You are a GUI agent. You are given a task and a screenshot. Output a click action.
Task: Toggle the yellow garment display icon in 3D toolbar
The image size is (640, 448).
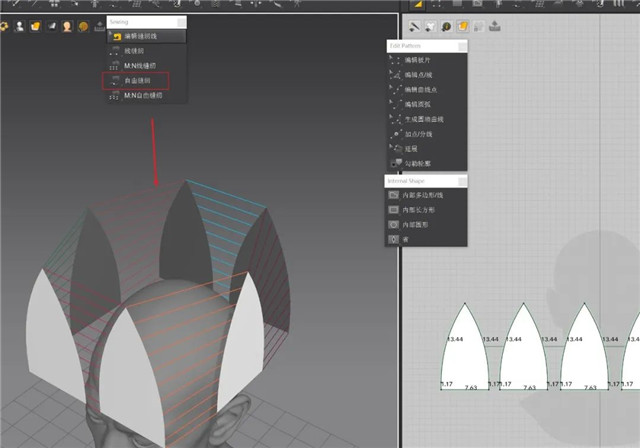[34, 26]
